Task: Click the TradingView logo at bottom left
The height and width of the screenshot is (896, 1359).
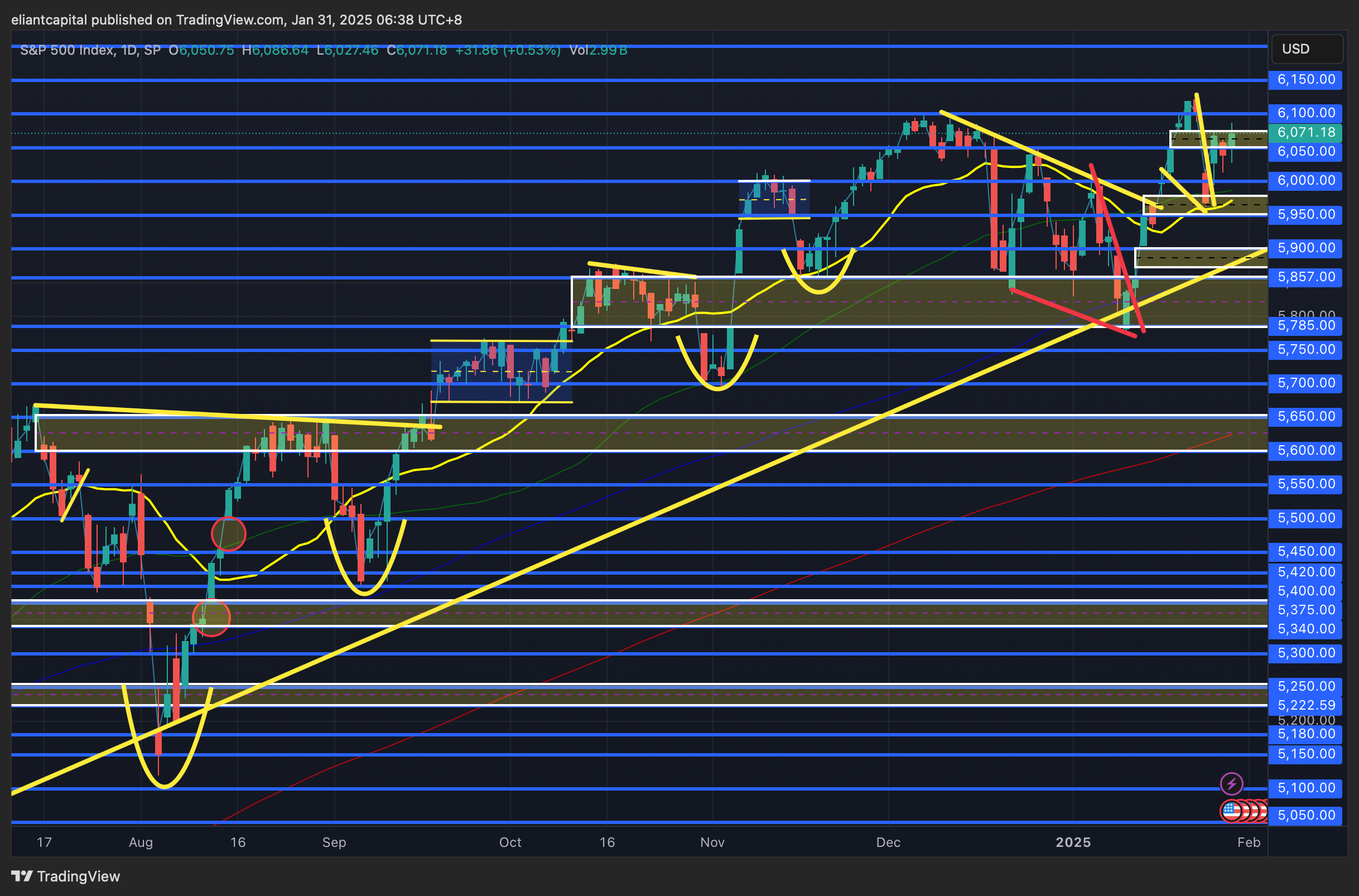Action: point(66,876)
